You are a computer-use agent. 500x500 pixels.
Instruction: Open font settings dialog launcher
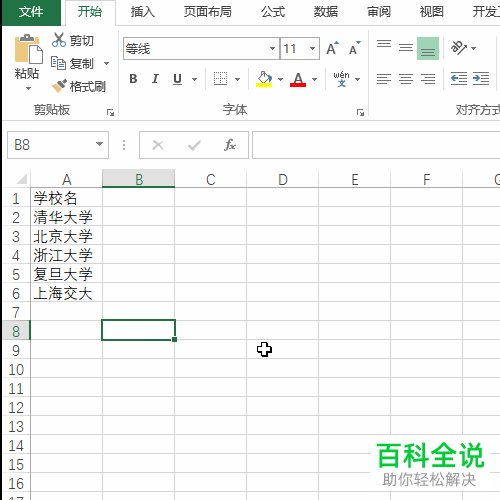[x=360, y=113]
